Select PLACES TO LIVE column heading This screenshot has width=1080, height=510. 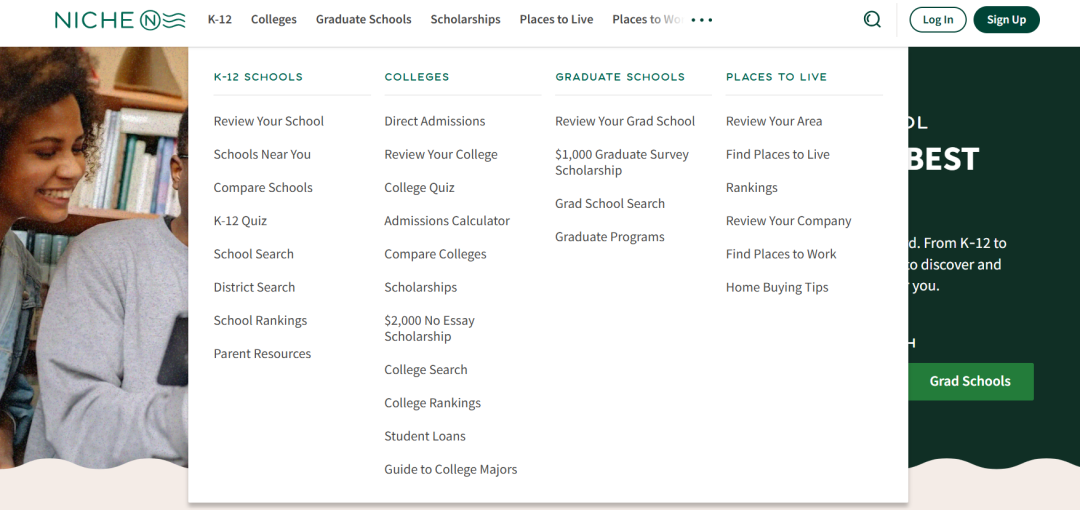point(776,77)
